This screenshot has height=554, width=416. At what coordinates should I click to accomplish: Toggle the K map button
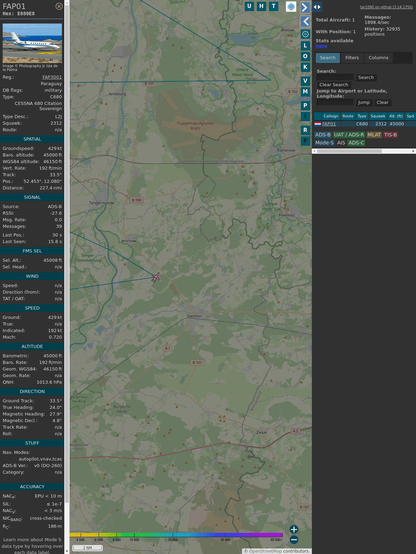click(x=305, y=67)
